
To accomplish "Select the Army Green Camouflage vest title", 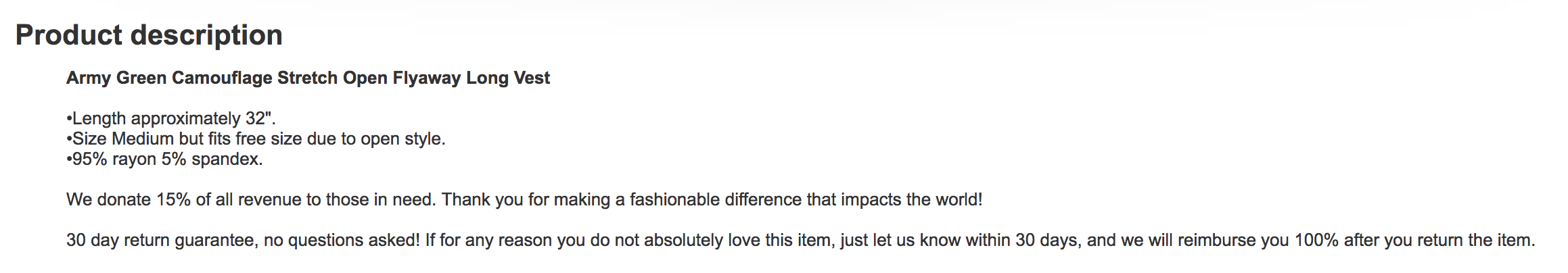I will 308,78.
